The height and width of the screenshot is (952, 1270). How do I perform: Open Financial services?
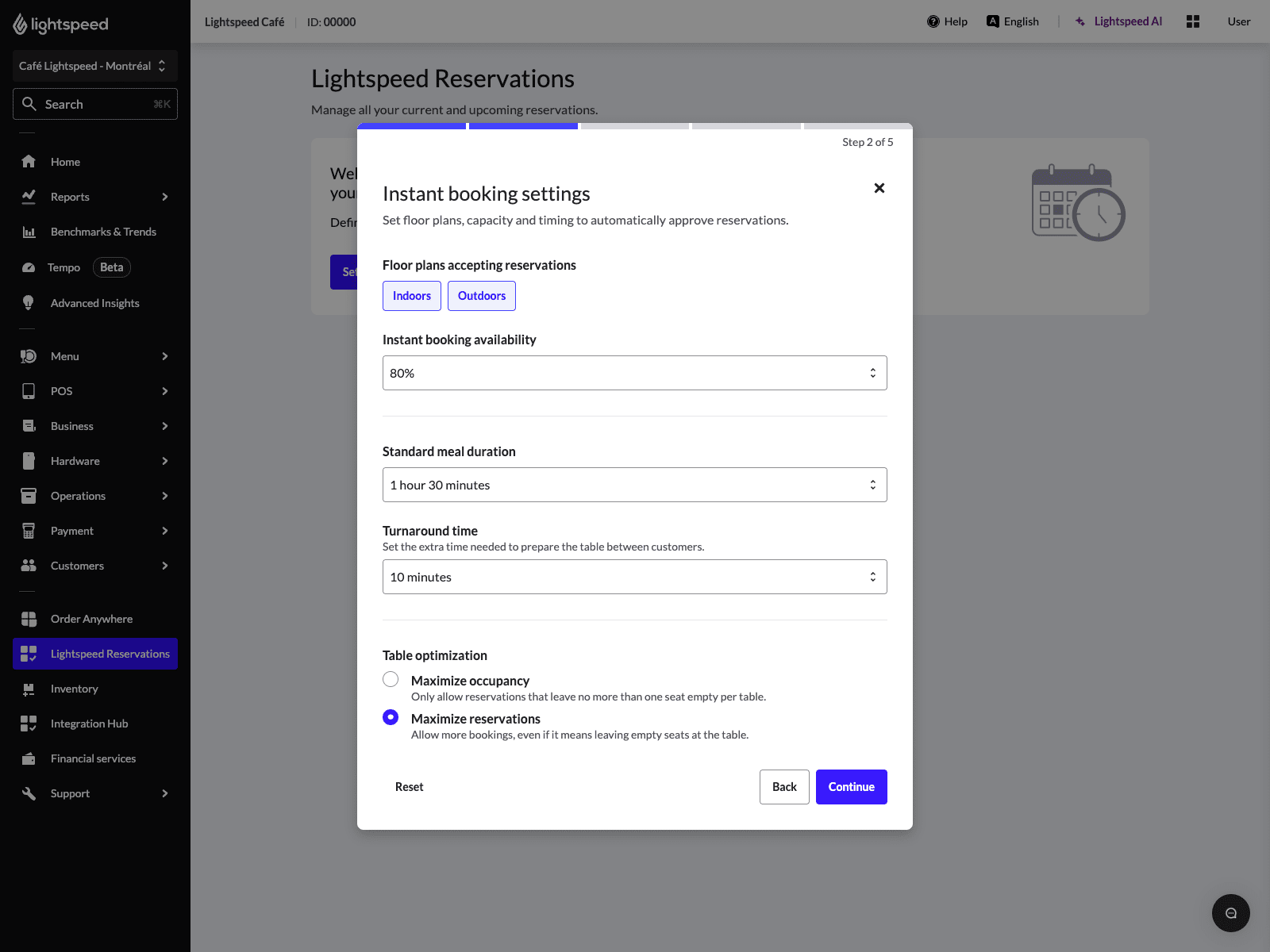(93, 758)
